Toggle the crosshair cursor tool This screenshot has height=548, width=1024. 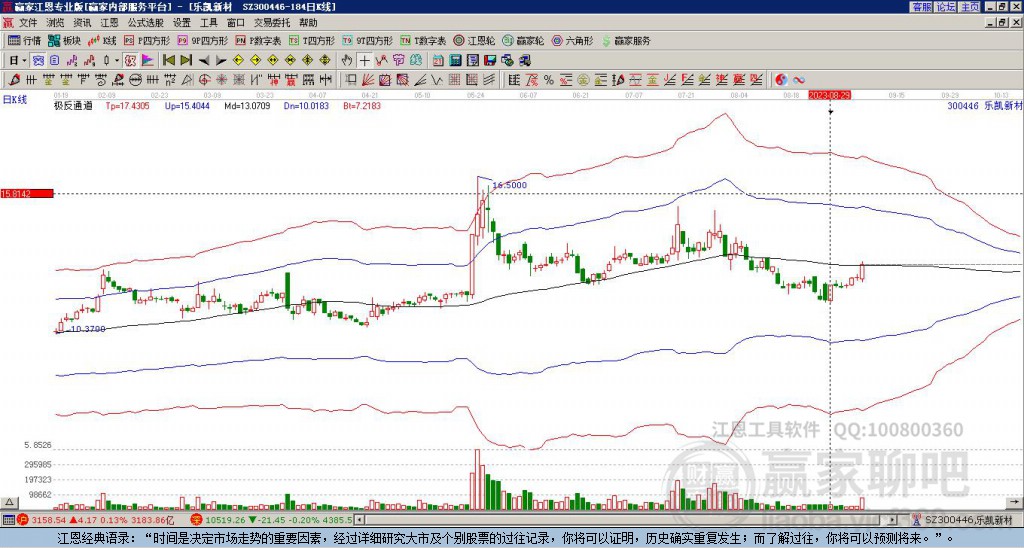tap(364, 61)
